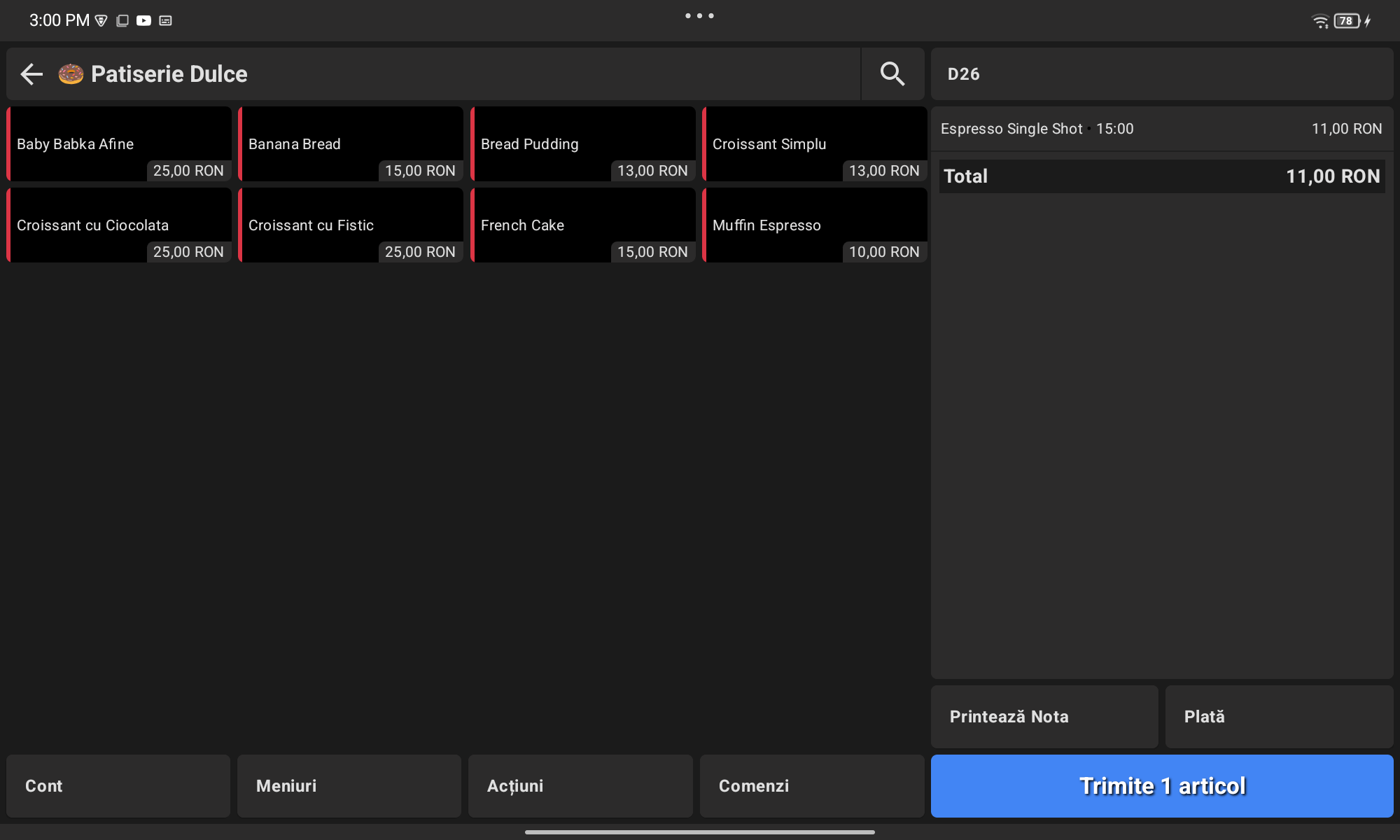Add Croissant Simplu item
The width and height of the screenshot is (1400, 840).
tap(815, 144)
